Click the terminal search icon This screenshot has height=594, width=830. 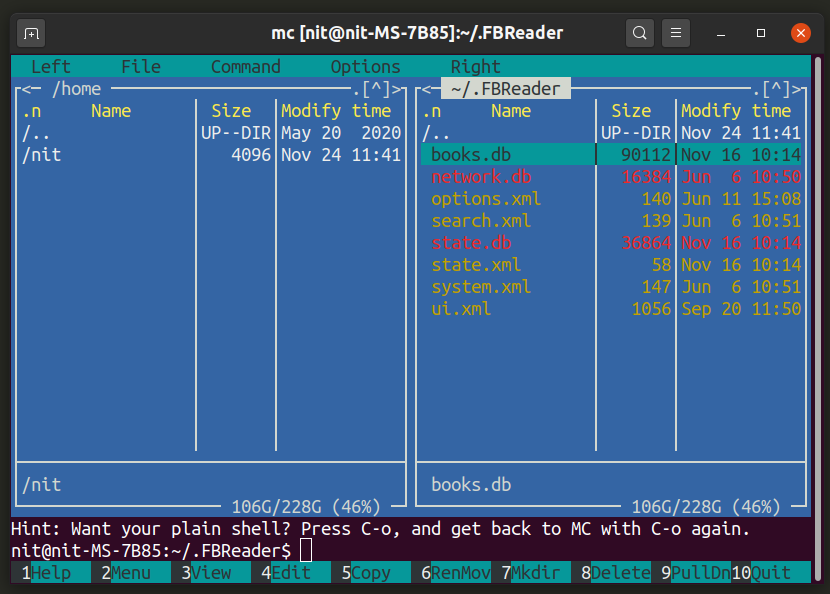click(x=639, y=33)
